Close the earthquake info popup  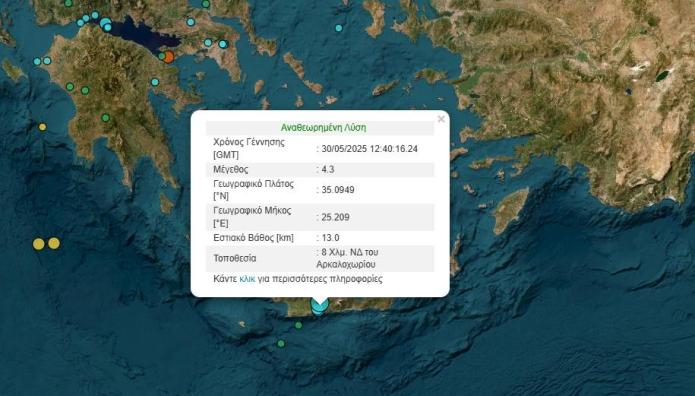tap(441, 119)
